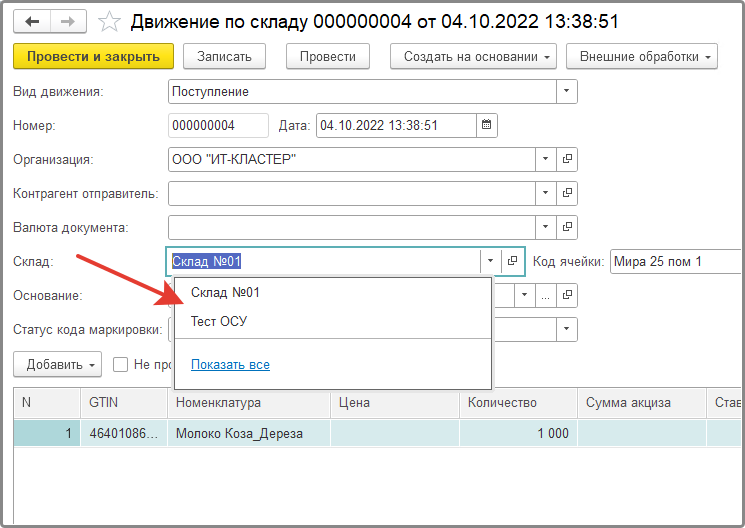The height and width of the screenshot is (528, 745).
Task: Expand the Статус кода маркировки dropdown arrow
Action: 566,329
